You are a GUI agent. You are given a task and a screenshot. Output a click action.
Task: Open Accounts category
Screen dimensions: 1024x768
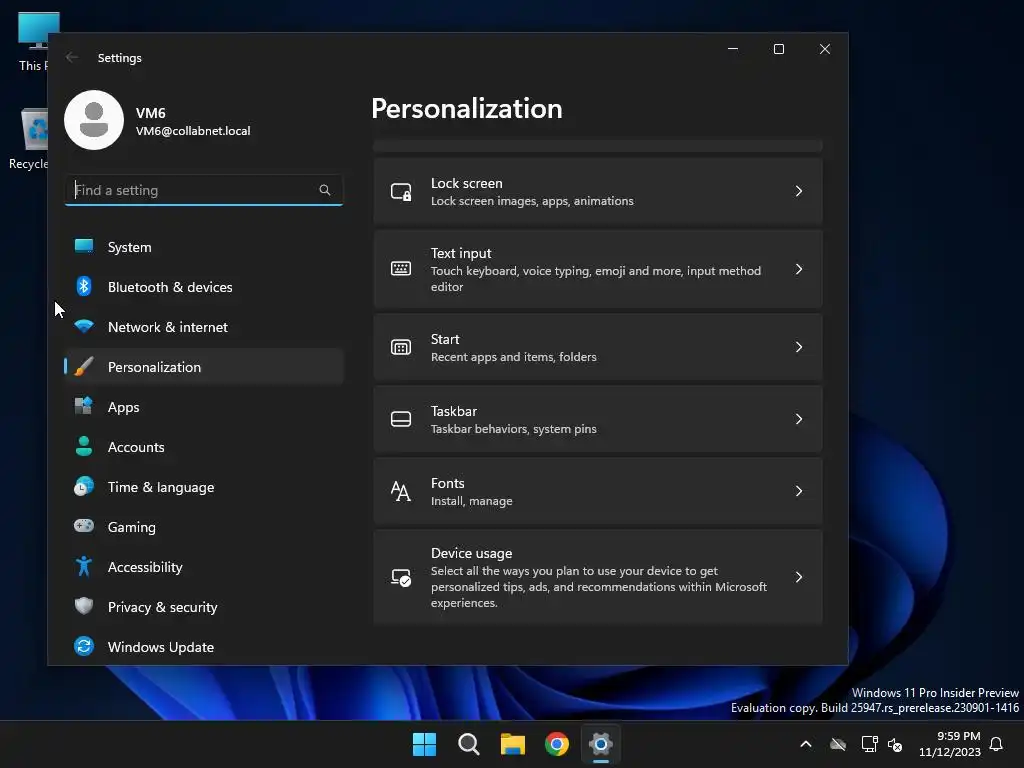pos(204,447)
